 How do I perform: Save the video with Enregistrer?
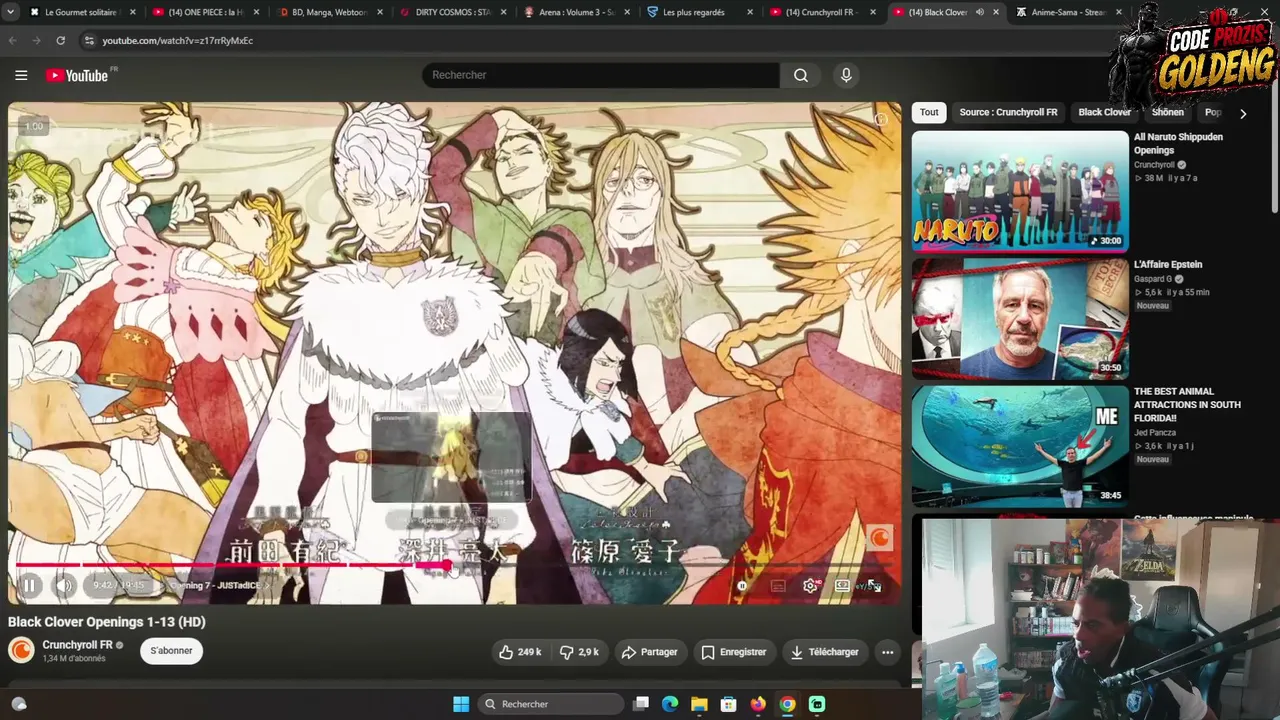[x=733, y=652]
